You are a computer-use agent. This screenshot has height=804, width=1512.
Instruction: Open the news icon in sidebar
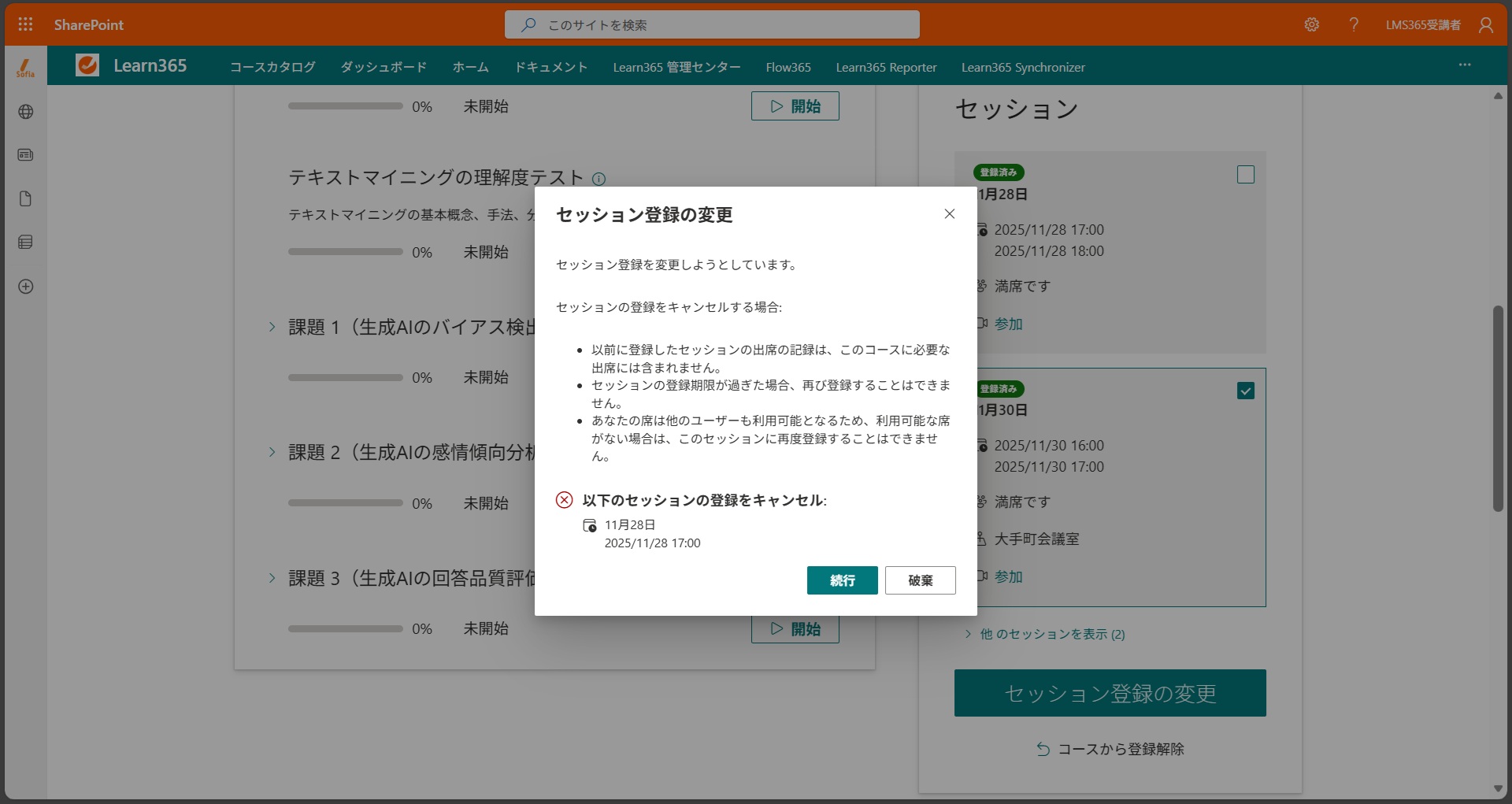pyautogui.click(x=26, y=155)
